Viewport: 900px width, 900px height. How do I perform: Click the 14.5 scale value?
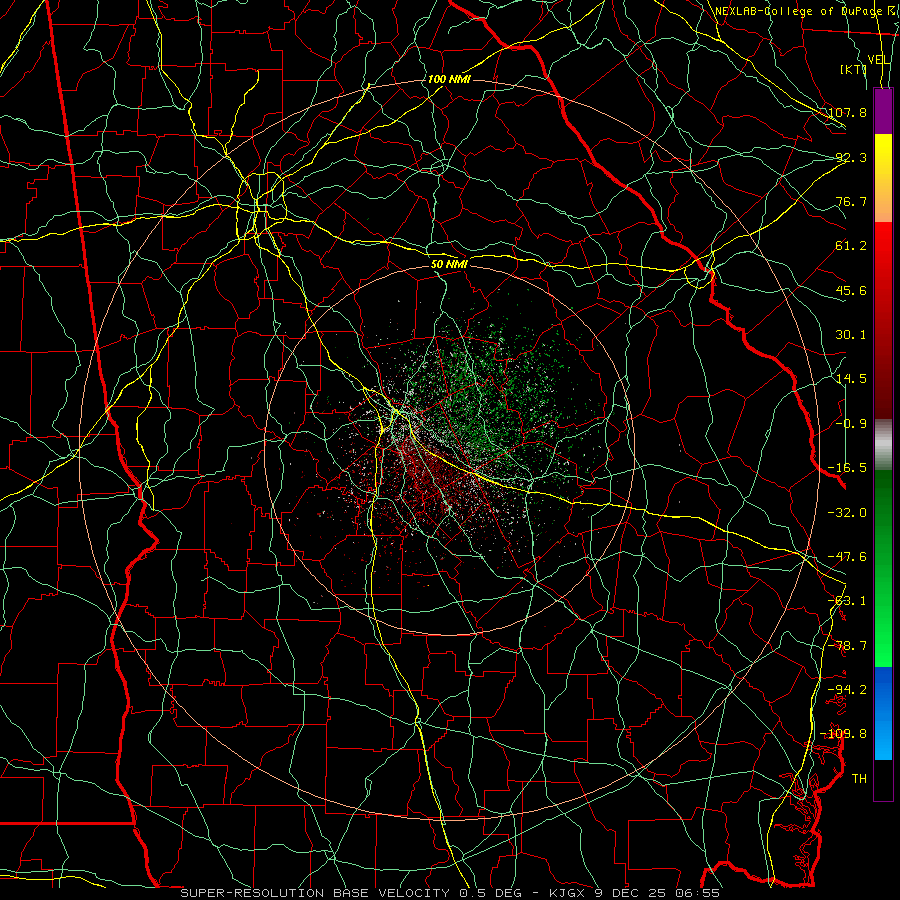851,379
